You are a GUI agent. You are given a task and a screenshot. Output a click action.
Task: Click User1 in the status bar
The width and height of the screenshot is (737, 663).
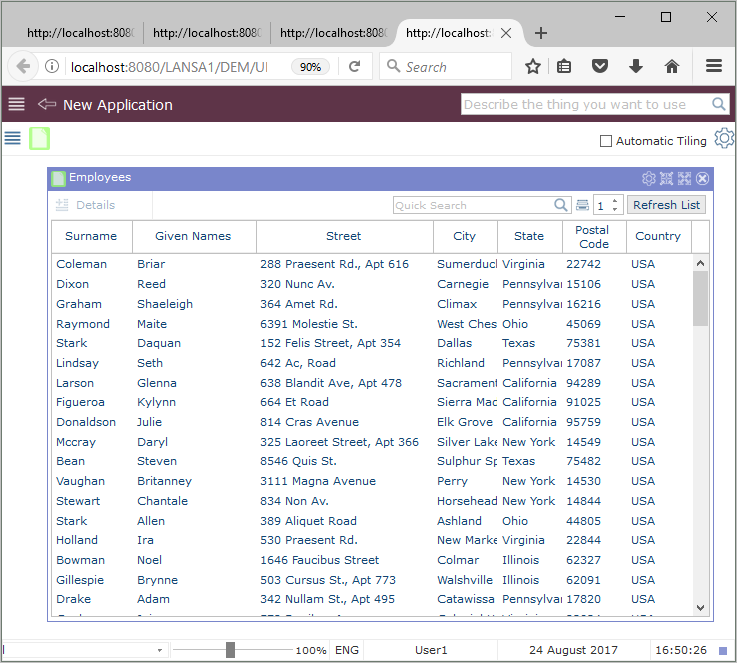coord(431,650)
